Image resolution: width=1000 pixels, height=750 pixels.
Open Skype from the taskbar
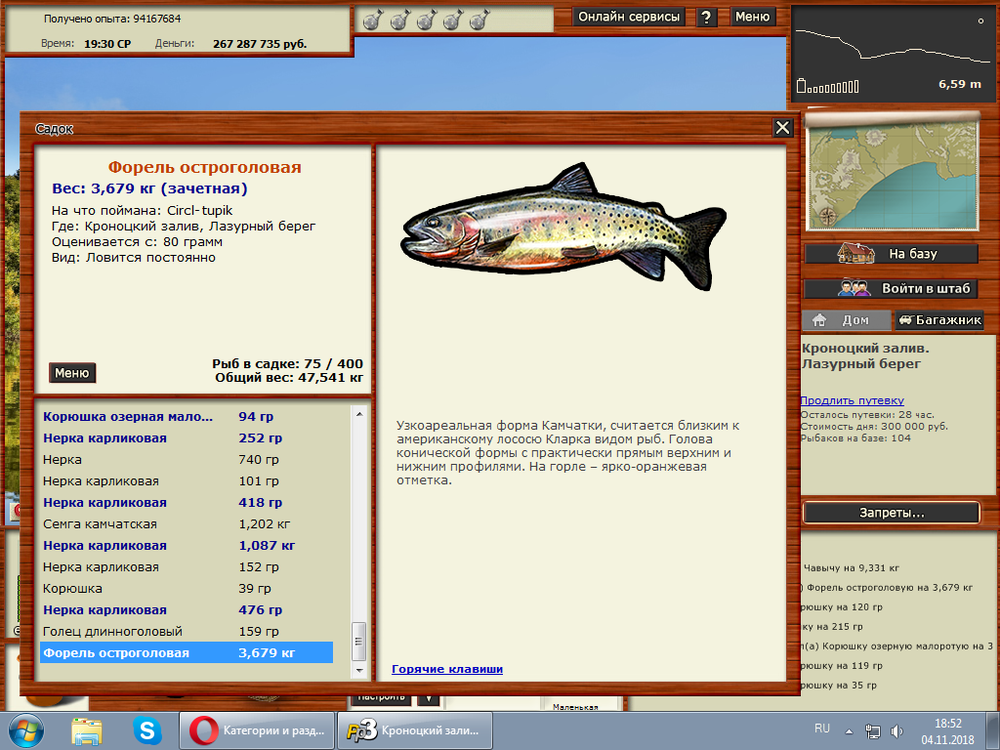click(147, 731)
